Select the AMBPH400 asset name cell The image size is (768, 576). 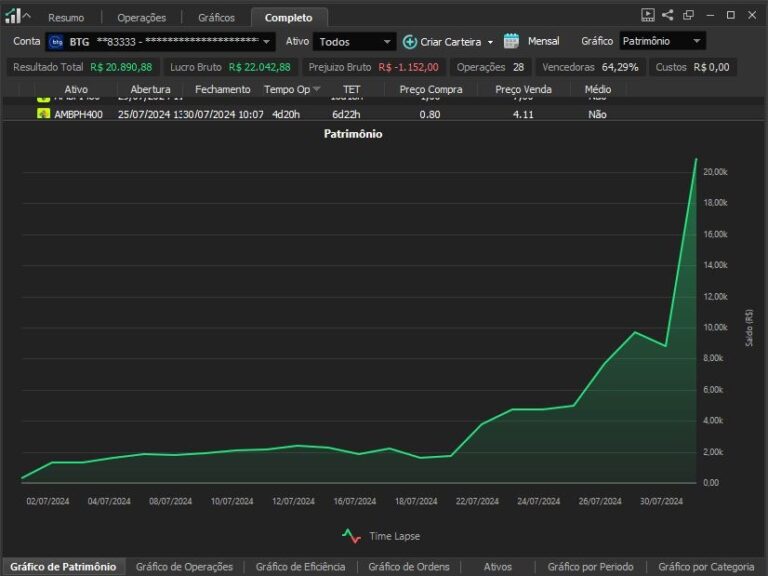coord(78,115)
